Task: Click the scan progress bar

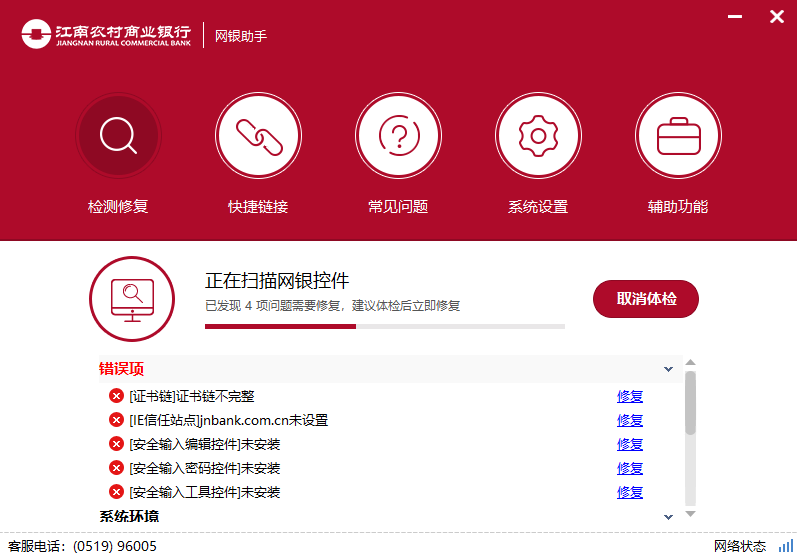Action: (x=385, y=327)
